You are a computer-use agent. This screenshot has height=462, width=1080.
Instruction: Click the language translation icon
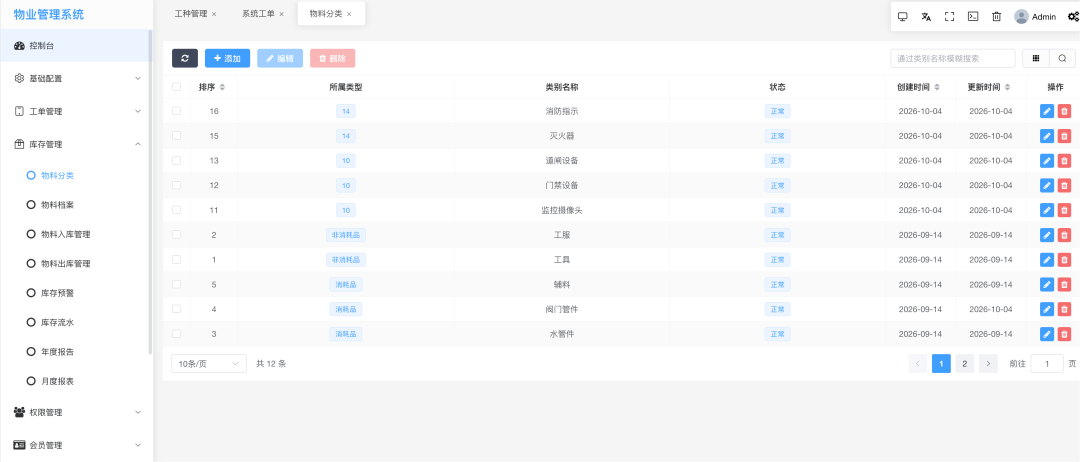(926, 17)
